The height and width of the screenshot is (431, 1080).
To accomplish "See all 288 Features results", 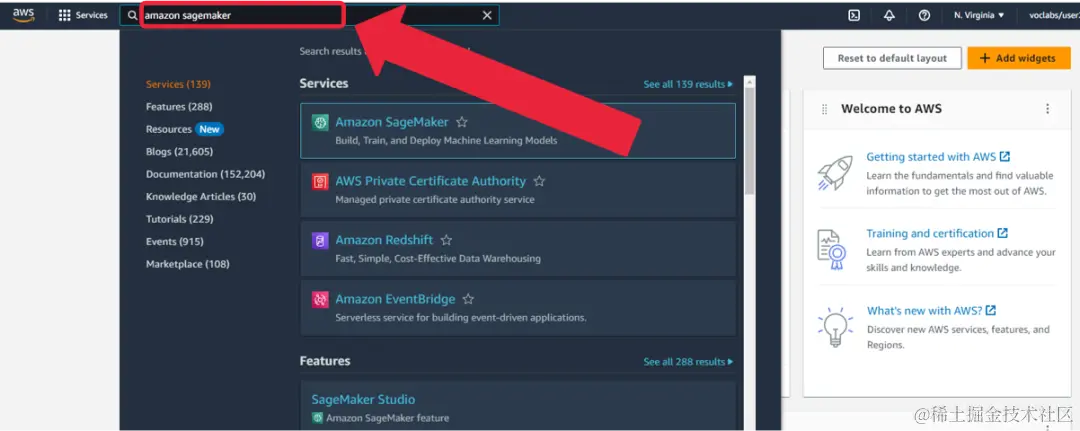I will click(x=688, y=361).
